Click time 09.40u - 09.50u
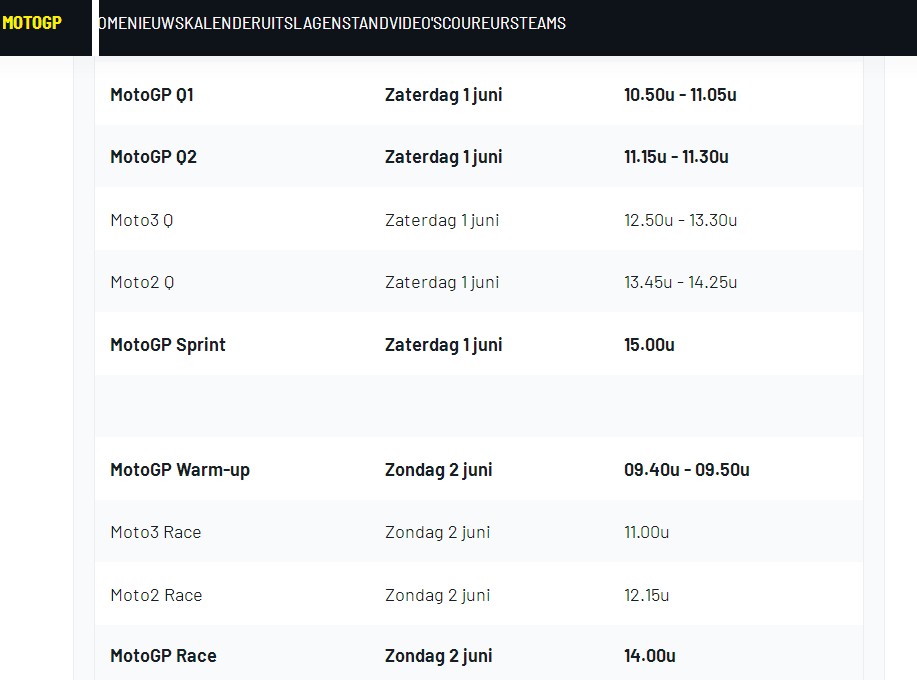Image resolution: width=917 pixels, height=680 pixels. 687,470
